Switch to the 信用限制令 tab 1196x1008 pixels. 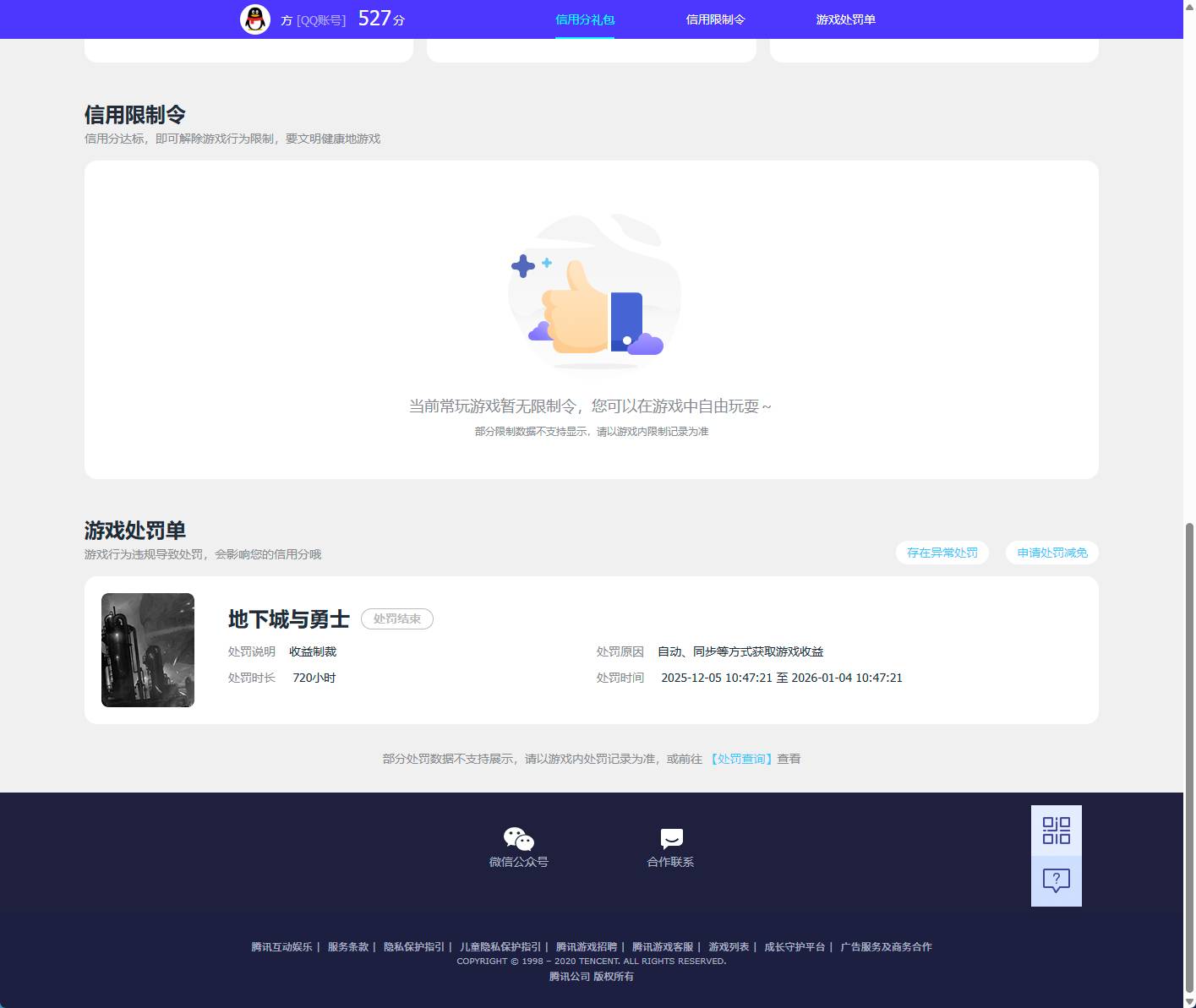tap(715, 19)
